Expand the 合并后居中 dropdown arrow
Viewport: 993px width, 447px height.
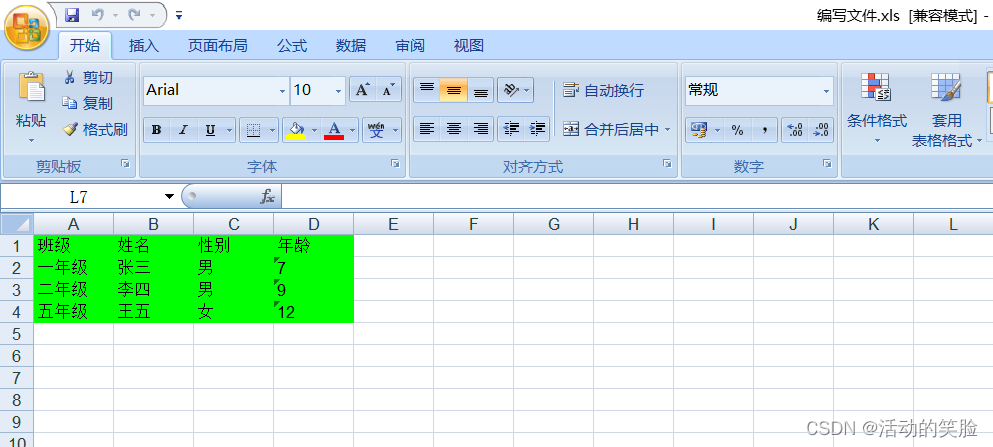click(x=667, y=130)
